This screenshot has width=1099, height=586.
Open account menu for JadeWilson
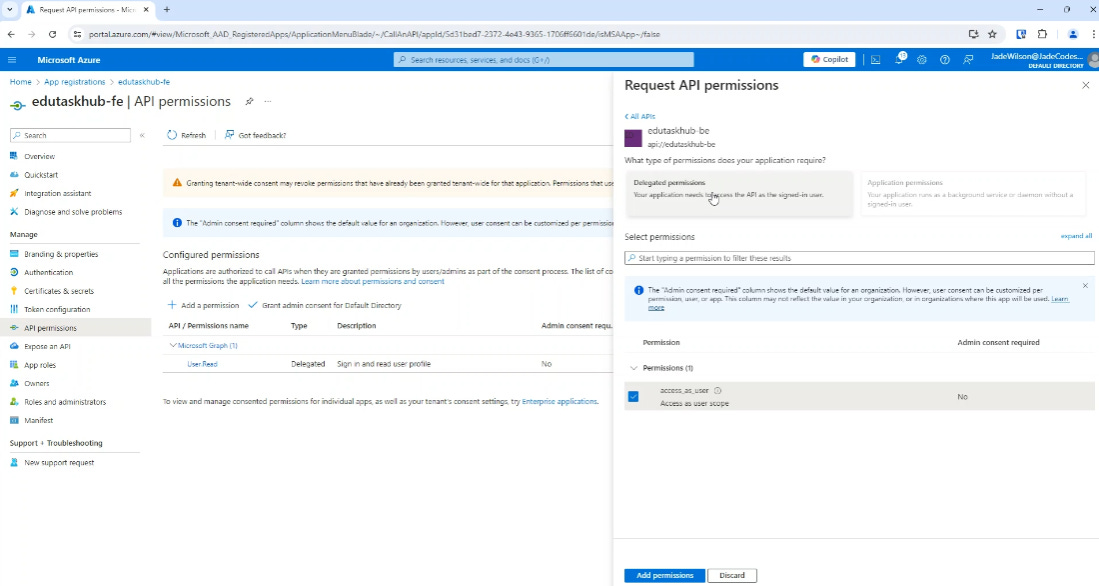tap(1043, 60)
